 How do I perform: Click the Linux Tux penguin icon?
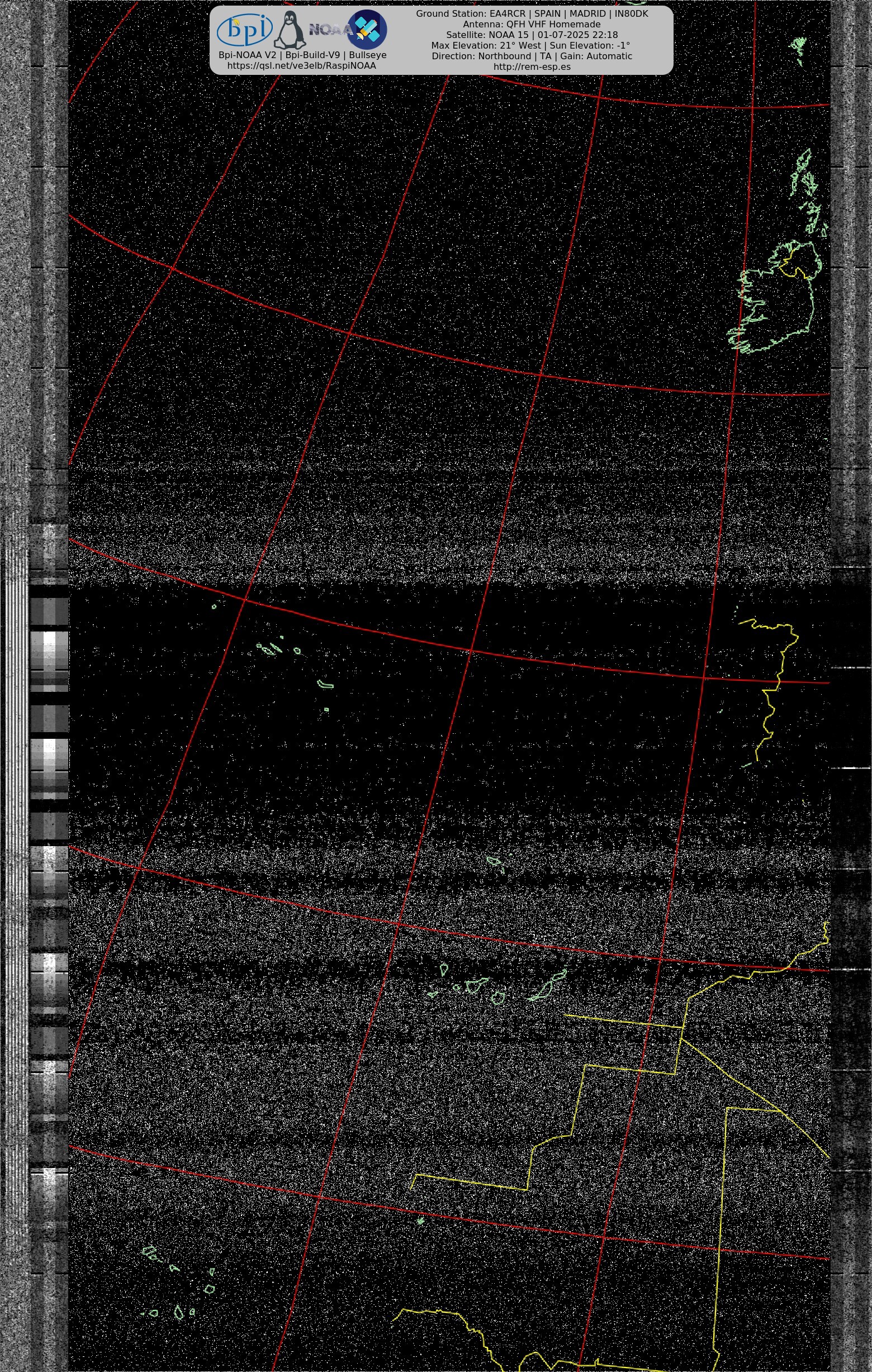pos(290,30)
